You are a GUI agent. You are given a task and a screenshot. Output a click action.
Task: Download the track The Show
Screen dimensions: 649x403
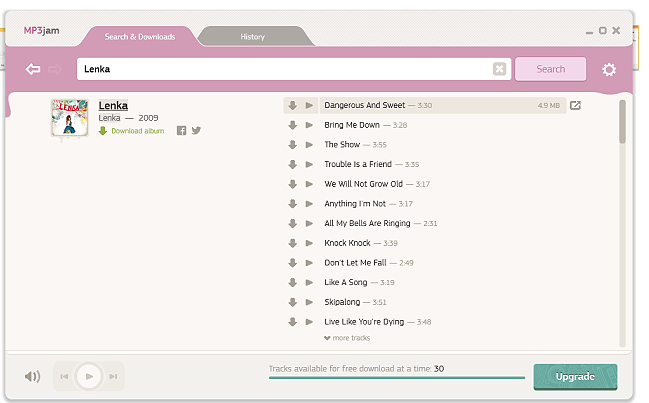point(293,145)
